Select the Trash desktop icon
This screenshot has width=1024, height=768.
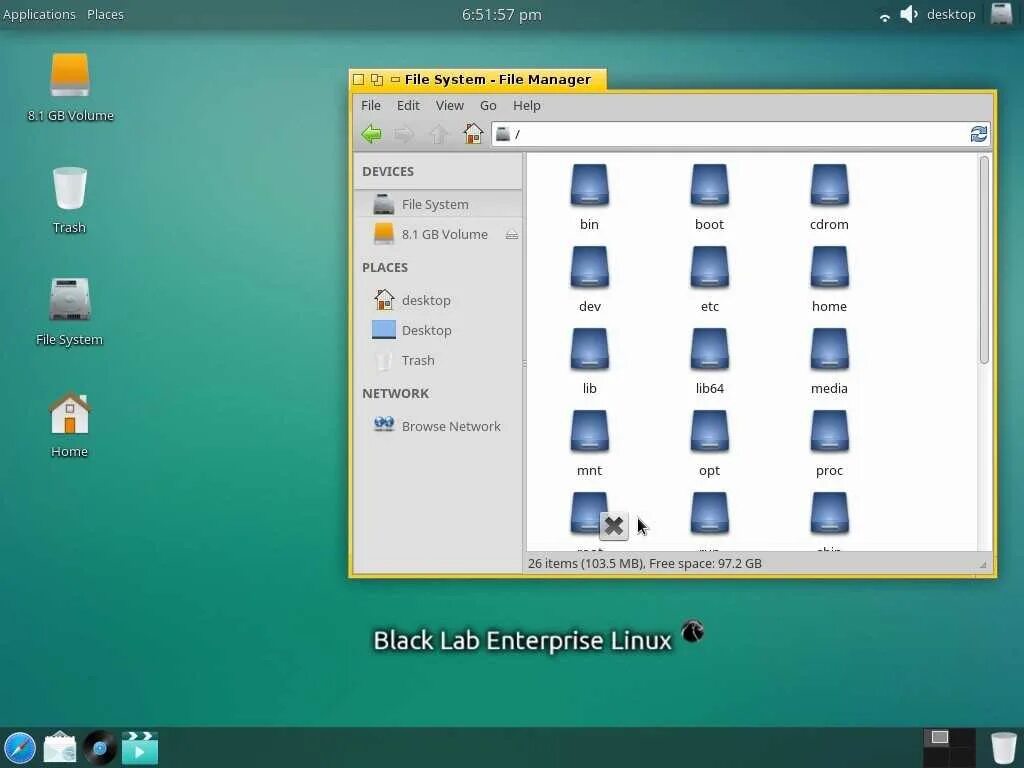coord(69,200)
